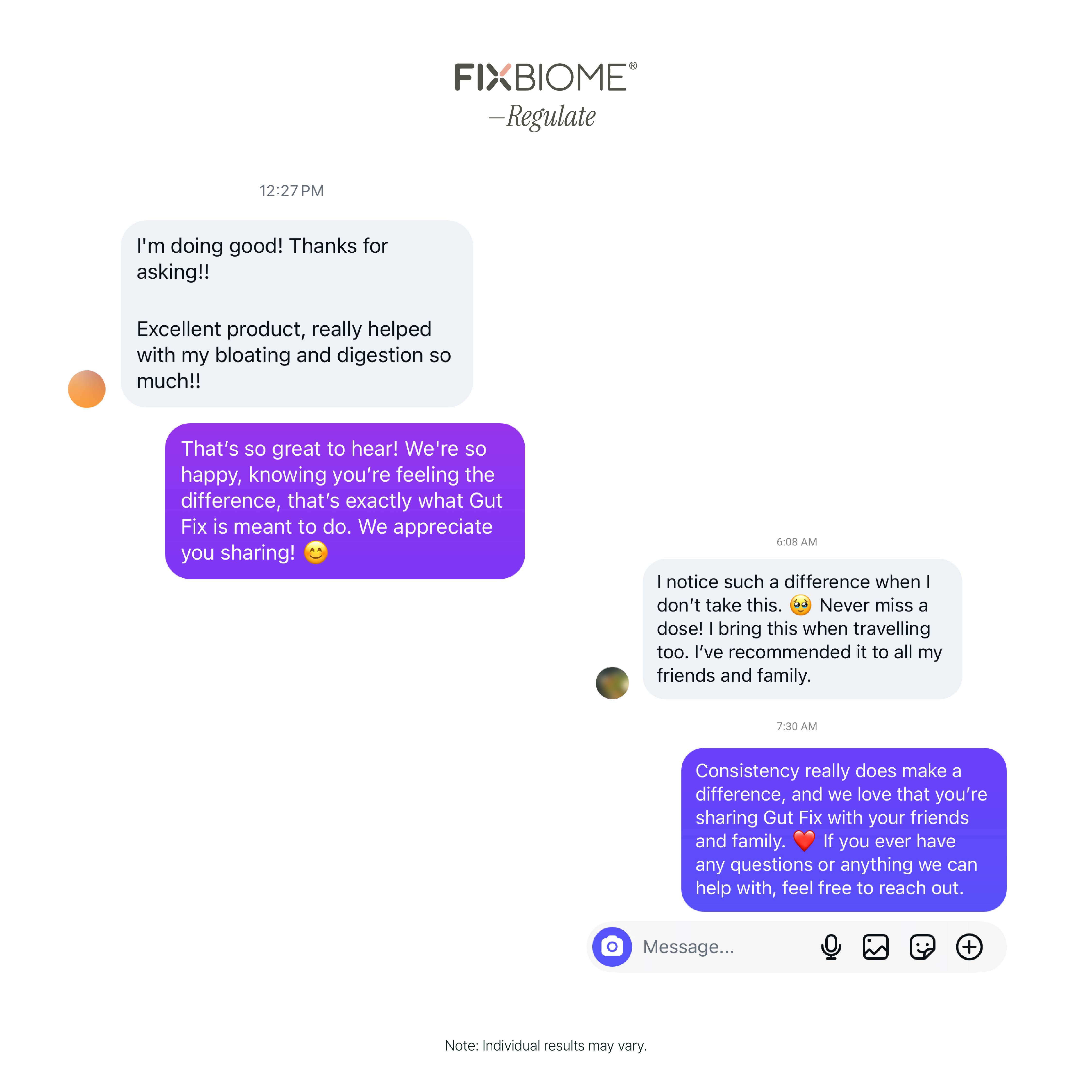This screenshot has width=1092, height=1092.
Task: Click the orange profile avatar
Action: [x=86, y=389]
